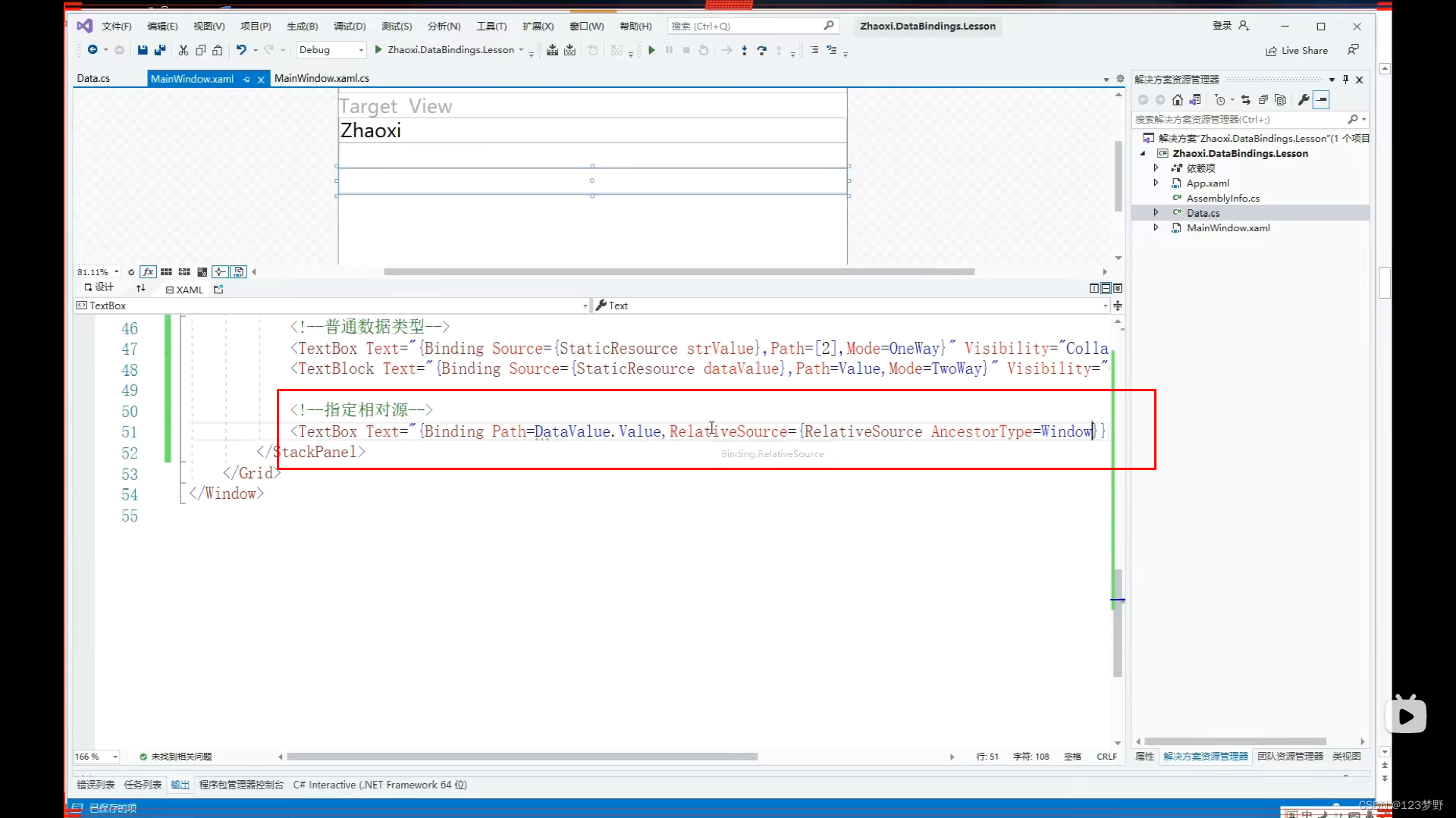Viewport: 1456px width, 818px height.
Task: Click the Live Share icon
Action: click(x=1272, y=51)
